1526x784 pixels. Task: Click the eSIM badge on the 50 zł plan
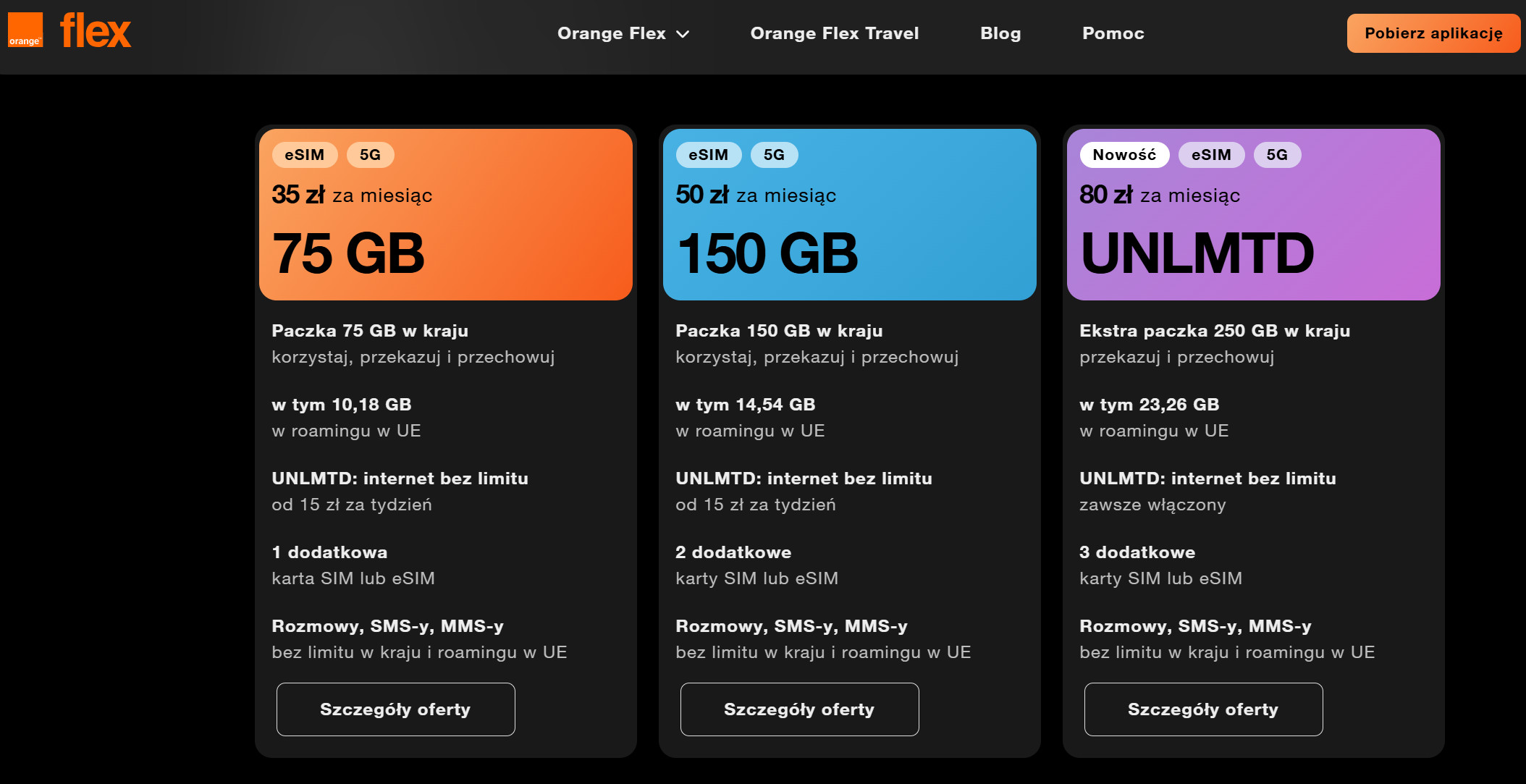(709, 155)
